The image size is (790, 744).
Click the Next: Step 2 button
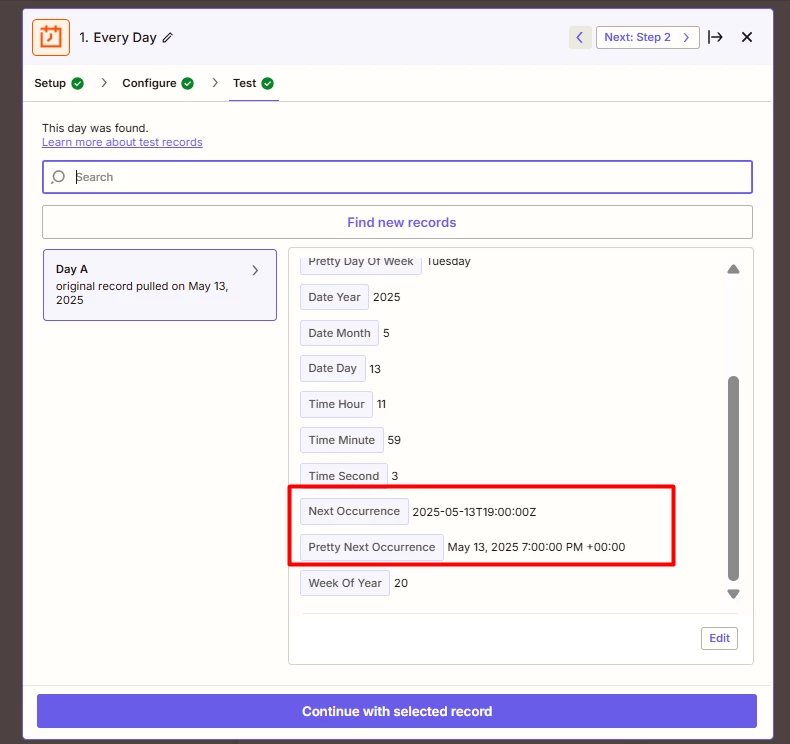click(647, 37)
